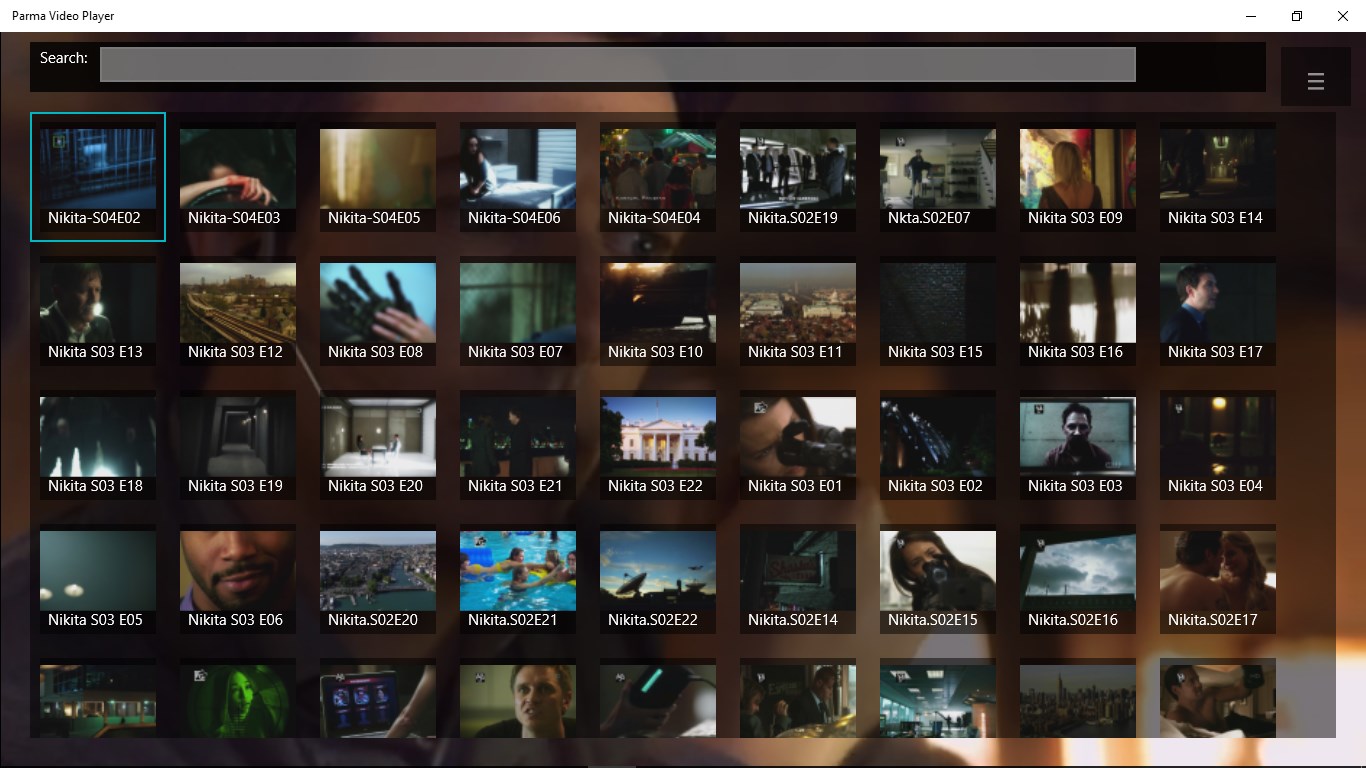The image size is (1366, 768).
Task: Select Nikita S03 E08 thumbnail
Action: pyautogui.click(x=378, y=311)
